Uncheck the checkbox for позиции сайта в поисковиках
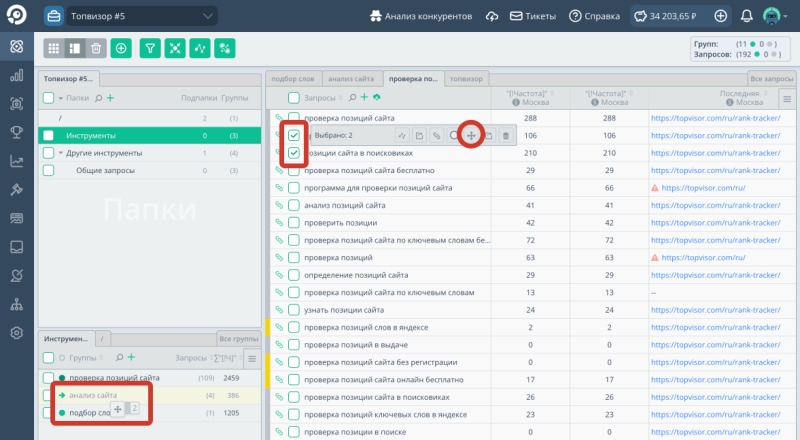The width and height of the screenshot is (800, 440). (x=294, y=153)
